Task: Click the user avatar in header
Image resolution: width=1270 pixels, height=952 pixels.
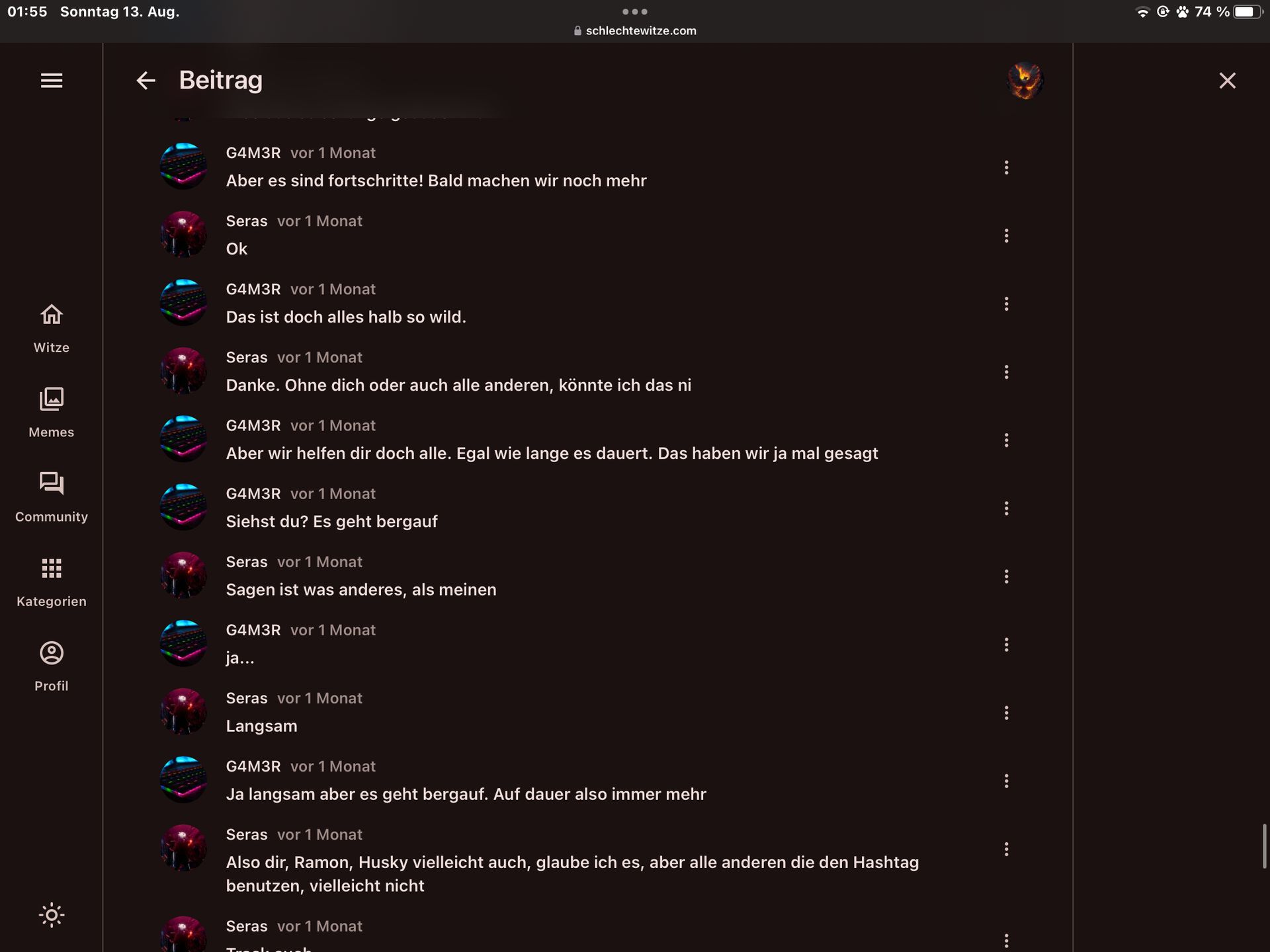Action: click(1025, 81)
